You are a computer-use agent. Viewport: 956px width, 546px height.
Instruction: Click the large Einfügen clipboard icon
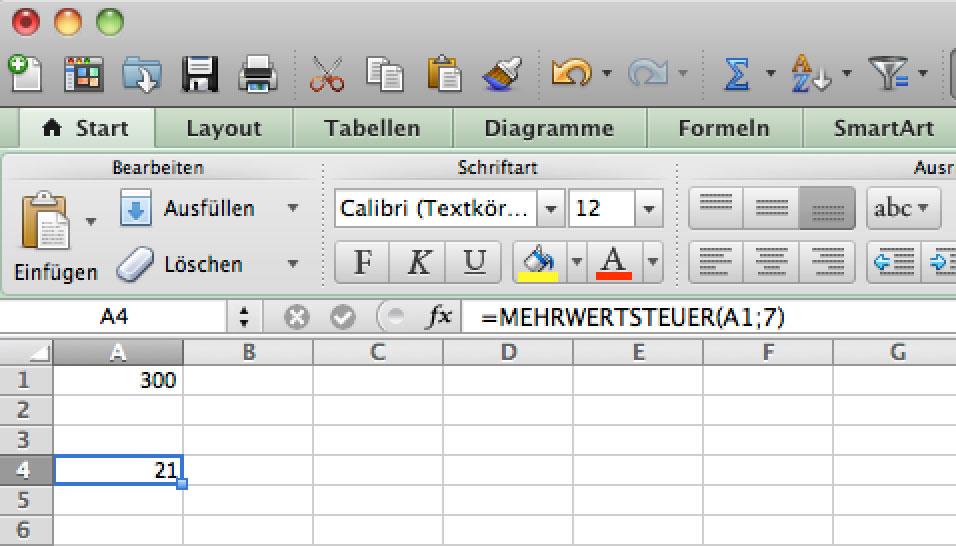(44, 221)
